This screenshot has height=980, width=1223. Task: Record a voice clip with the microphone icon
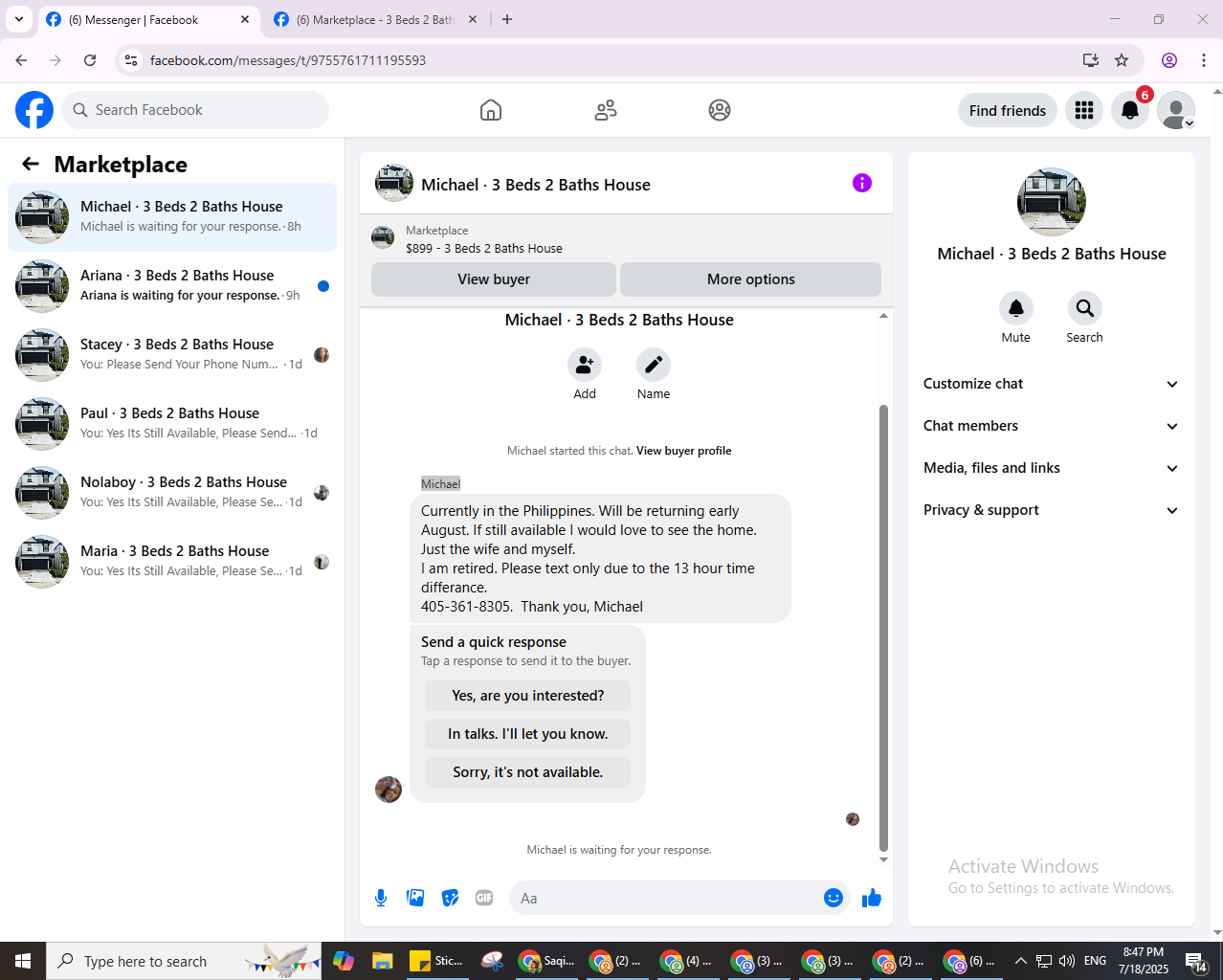pos(381,898)
